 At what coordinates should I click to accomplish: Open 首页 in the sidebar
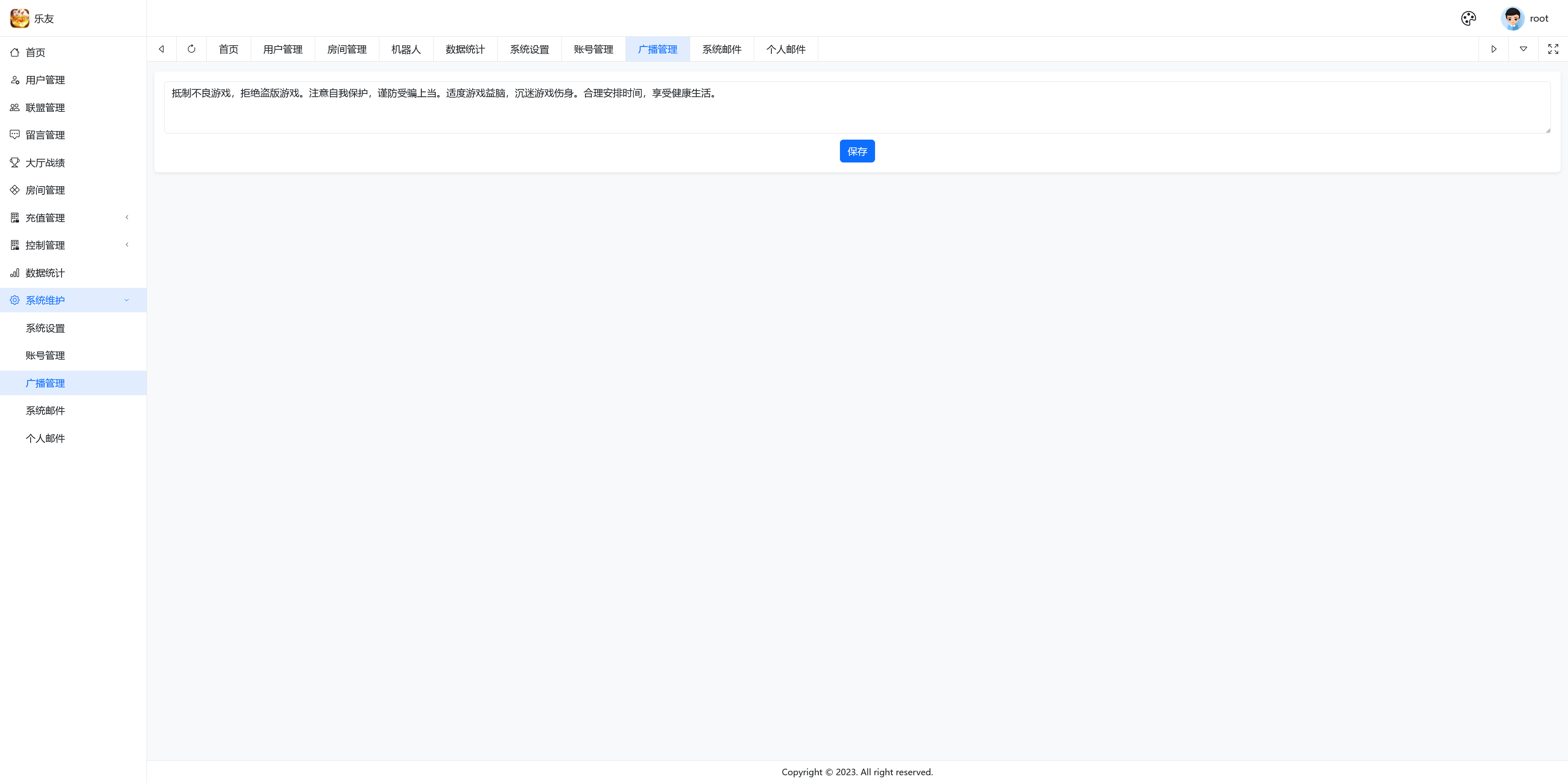pyautogui.click(x=35, y=52)
